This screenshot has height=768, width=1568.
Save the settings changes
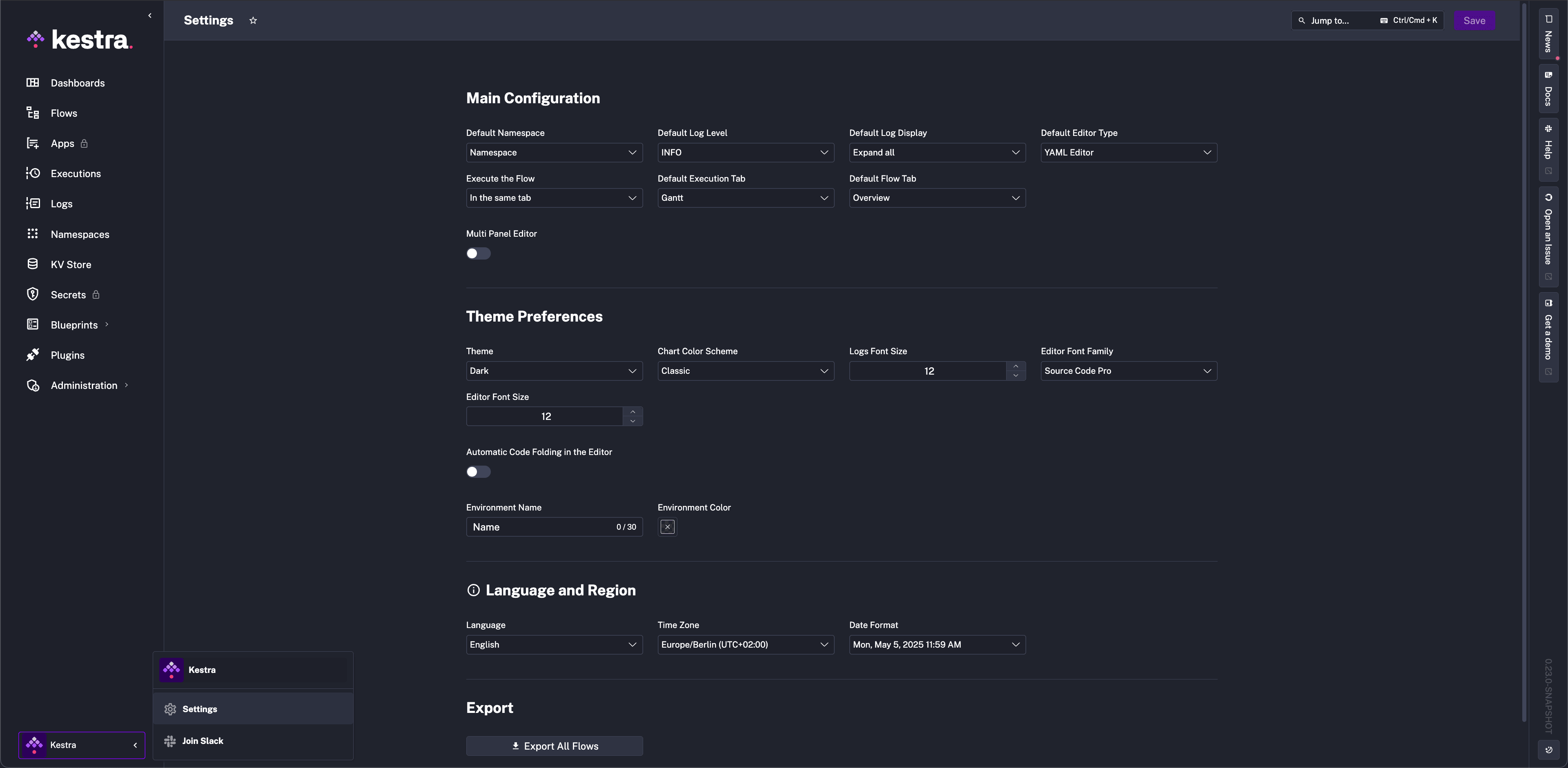(x=1474, y=20)
